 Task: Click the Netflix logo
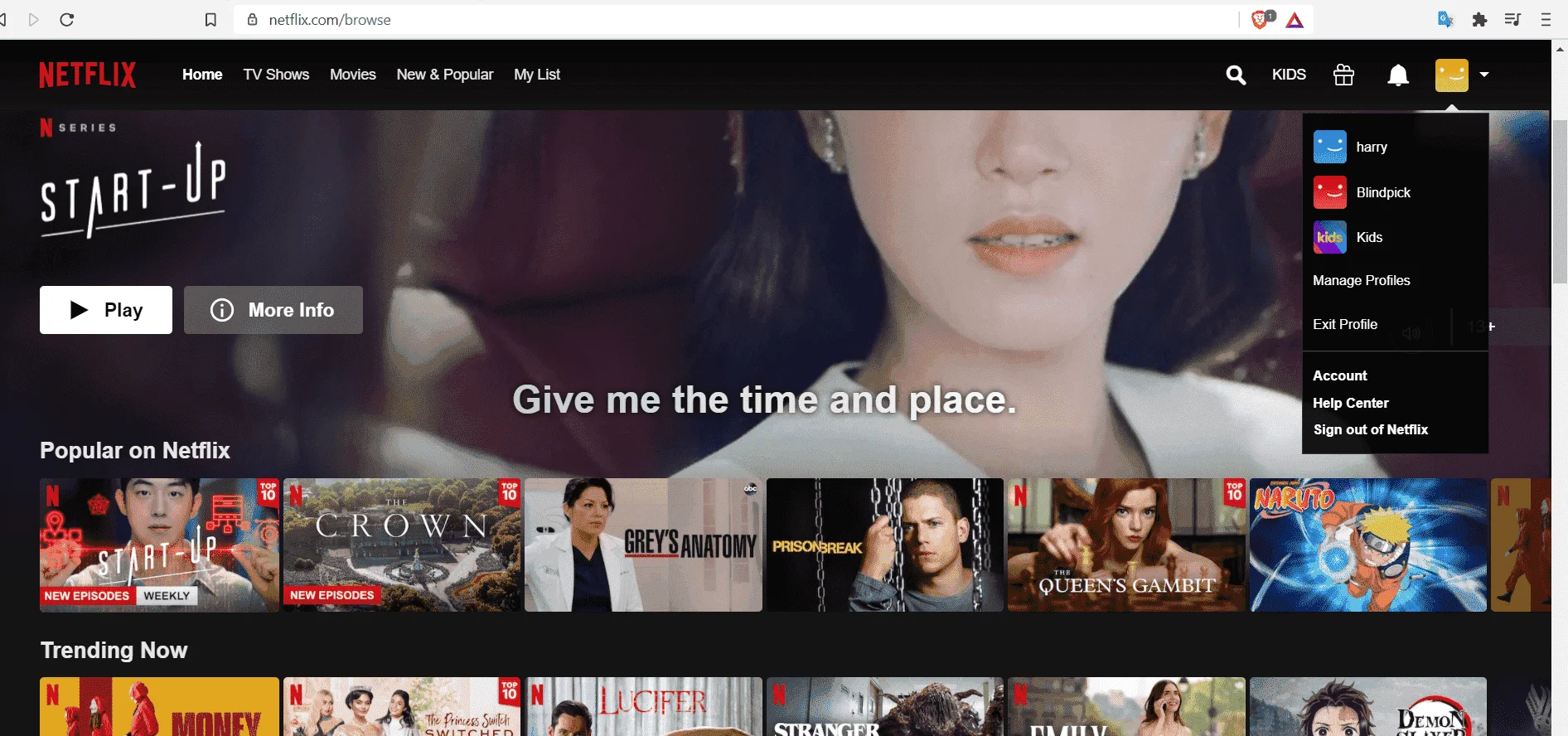point(87,75)
